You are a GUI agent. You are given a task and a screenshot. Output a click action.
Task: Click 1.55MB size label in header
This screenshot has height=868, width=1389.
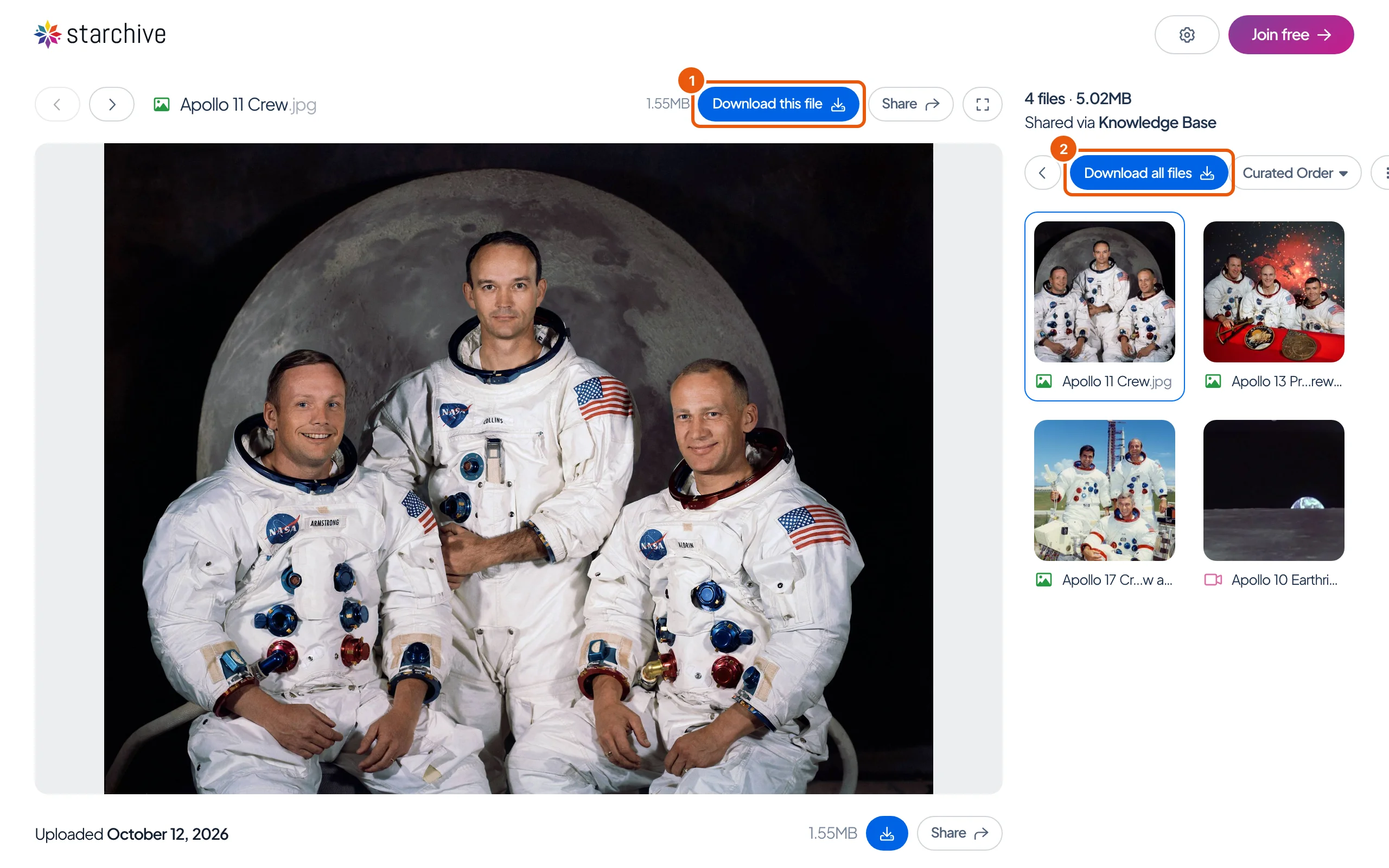point(667,104)
